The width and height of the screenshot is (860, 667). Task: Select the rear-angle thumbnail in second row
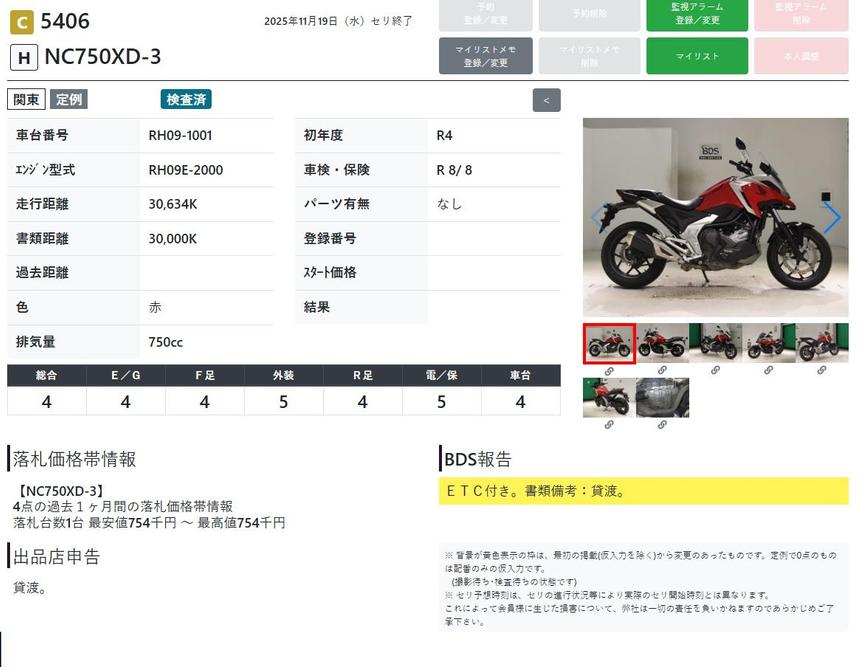coord(609,397)
